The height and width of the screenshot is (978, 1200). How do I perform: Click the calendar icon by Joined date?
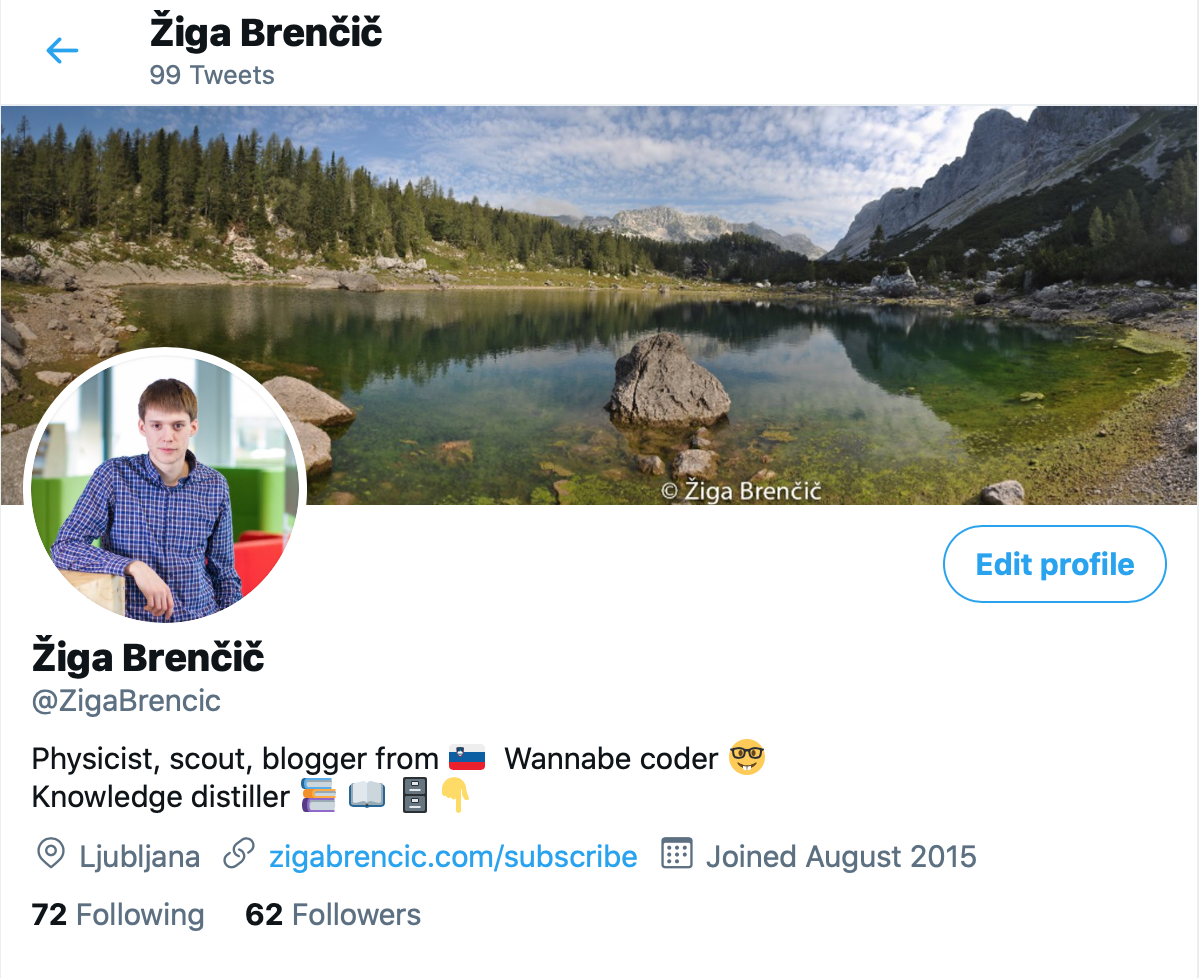pos(677,855)
